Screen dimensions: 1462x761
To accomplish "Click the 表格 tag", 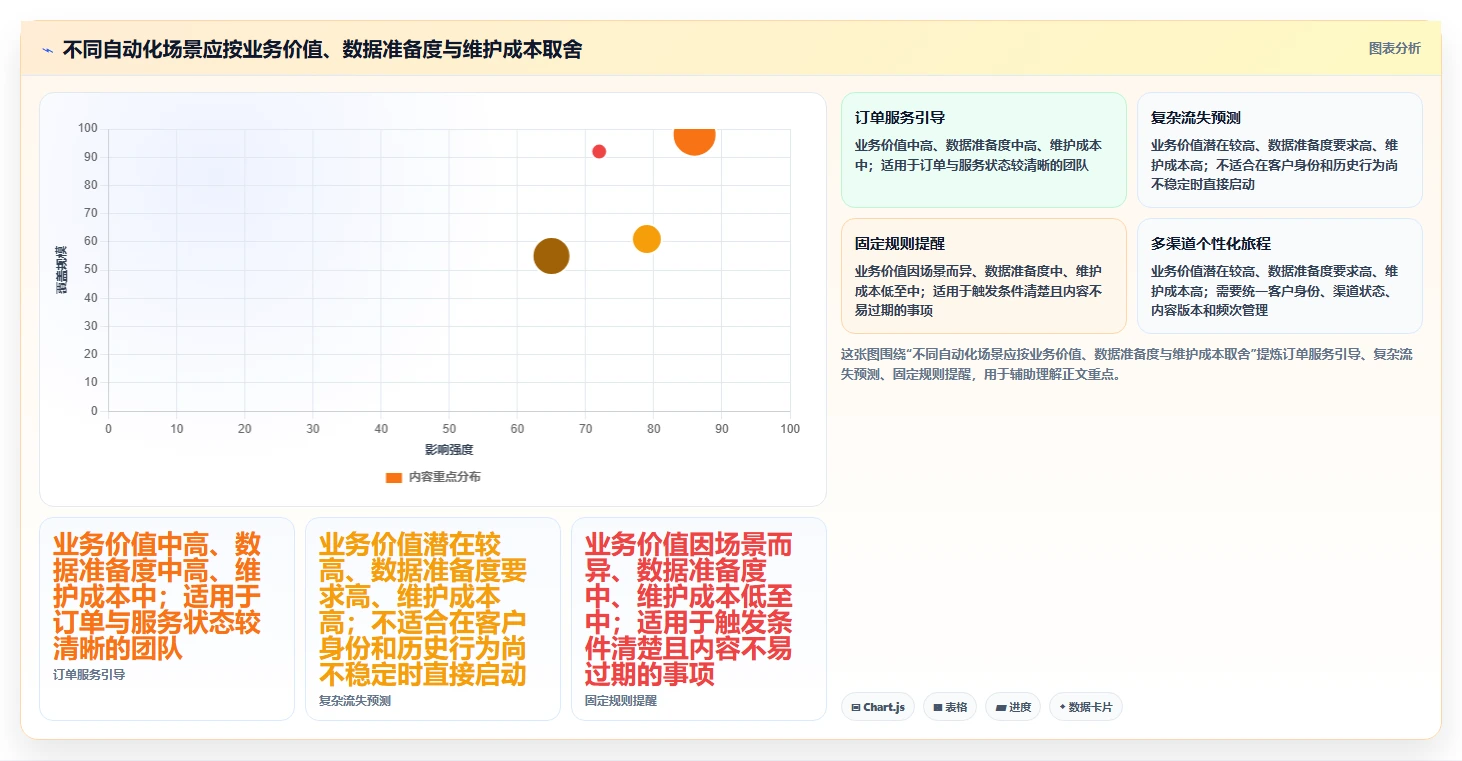I will click(x=949, y=707).
